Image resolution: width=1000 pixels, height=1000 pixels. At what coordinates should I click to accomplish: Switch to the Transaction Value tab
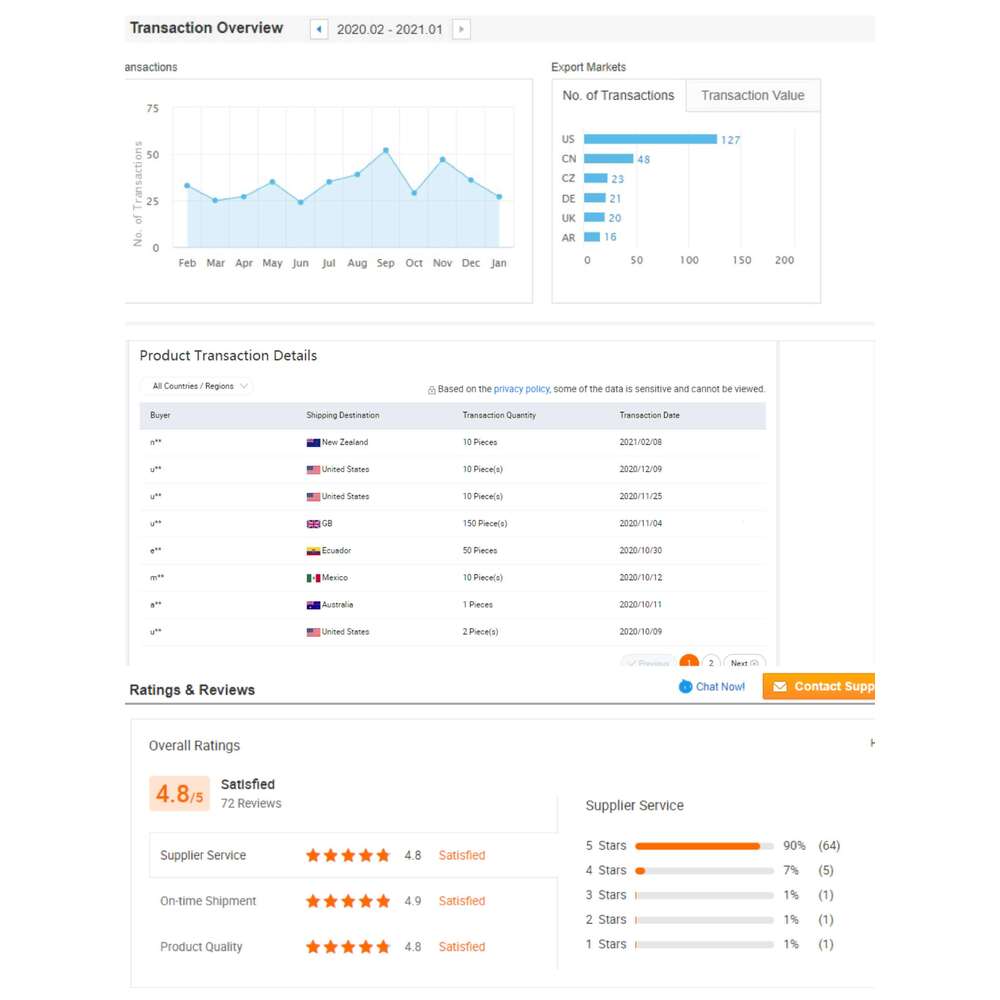click(x=752, y=96)
